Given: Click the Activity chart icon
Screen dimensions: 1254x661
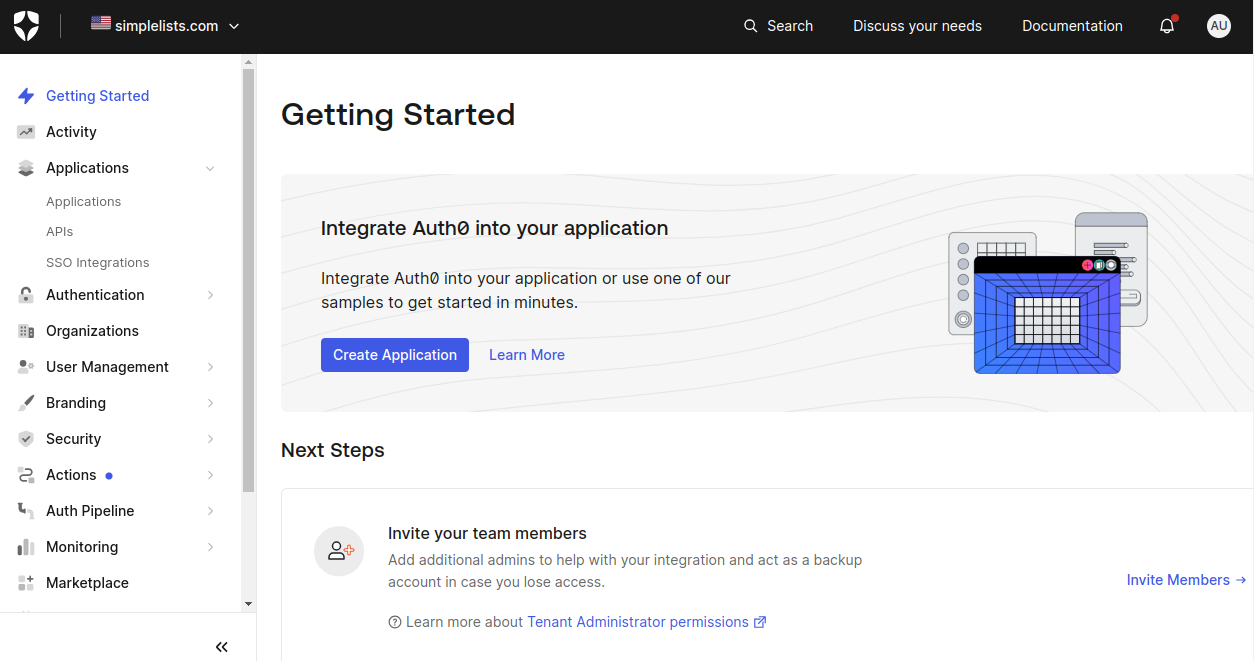Looking at the screenshot, I should pos(26,132).
